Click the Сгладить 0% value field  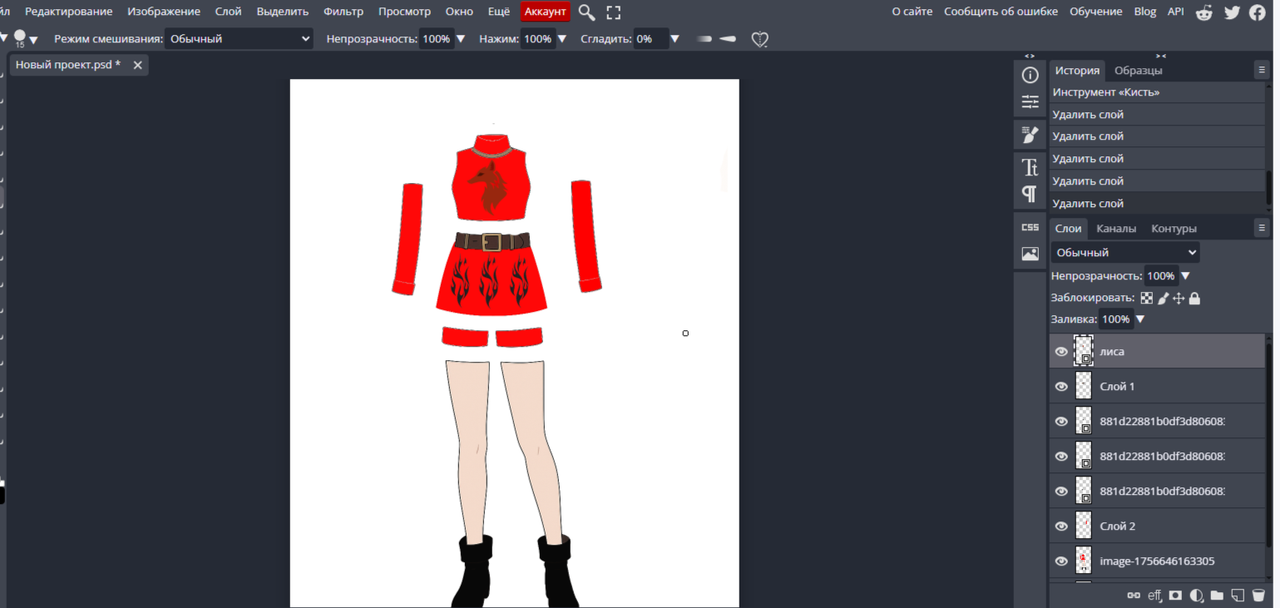pos(650,39)
